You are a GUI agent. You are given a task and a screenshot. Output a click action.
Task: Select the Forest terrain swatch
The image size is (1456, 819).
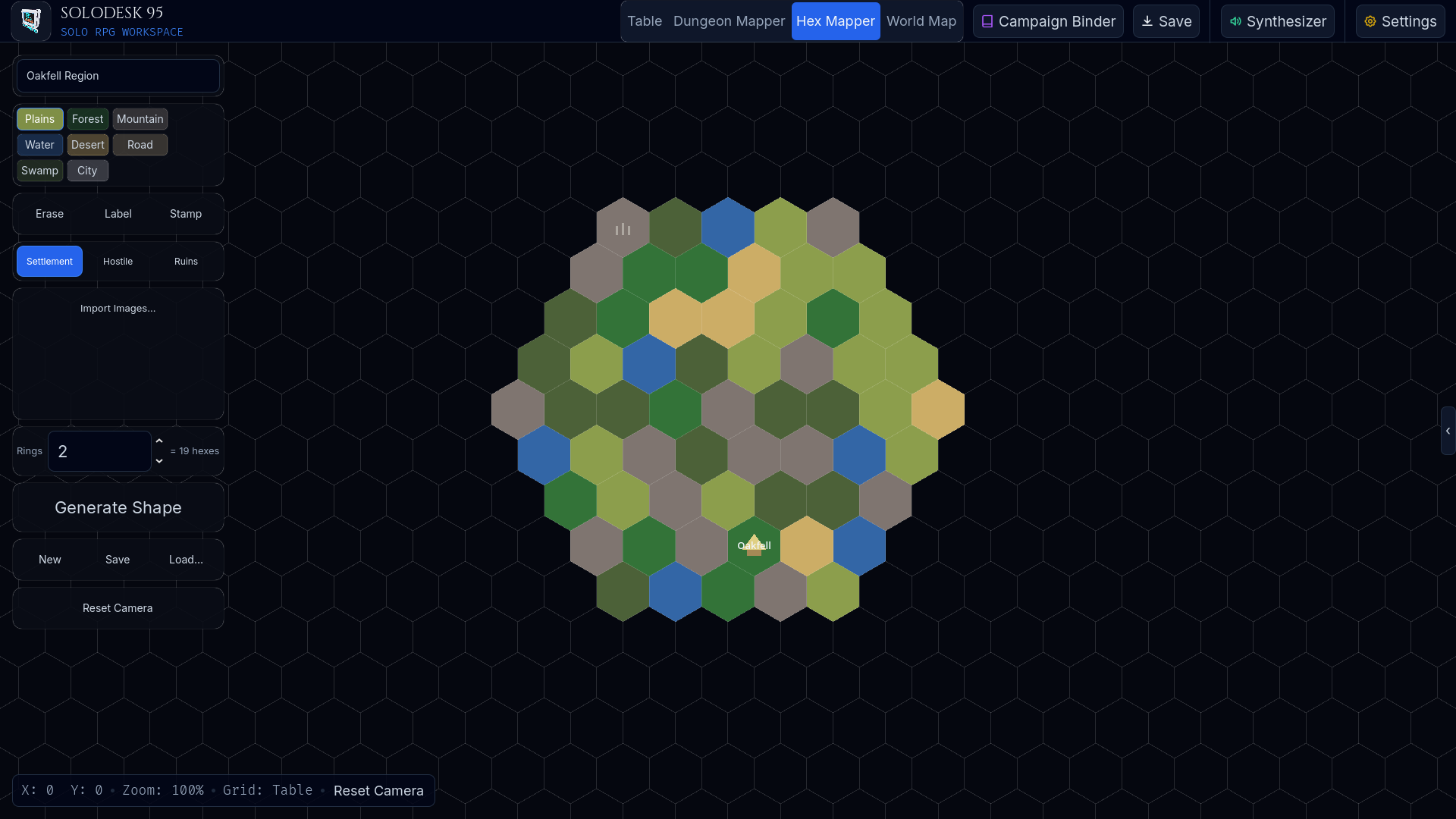[x=88, y=119]
